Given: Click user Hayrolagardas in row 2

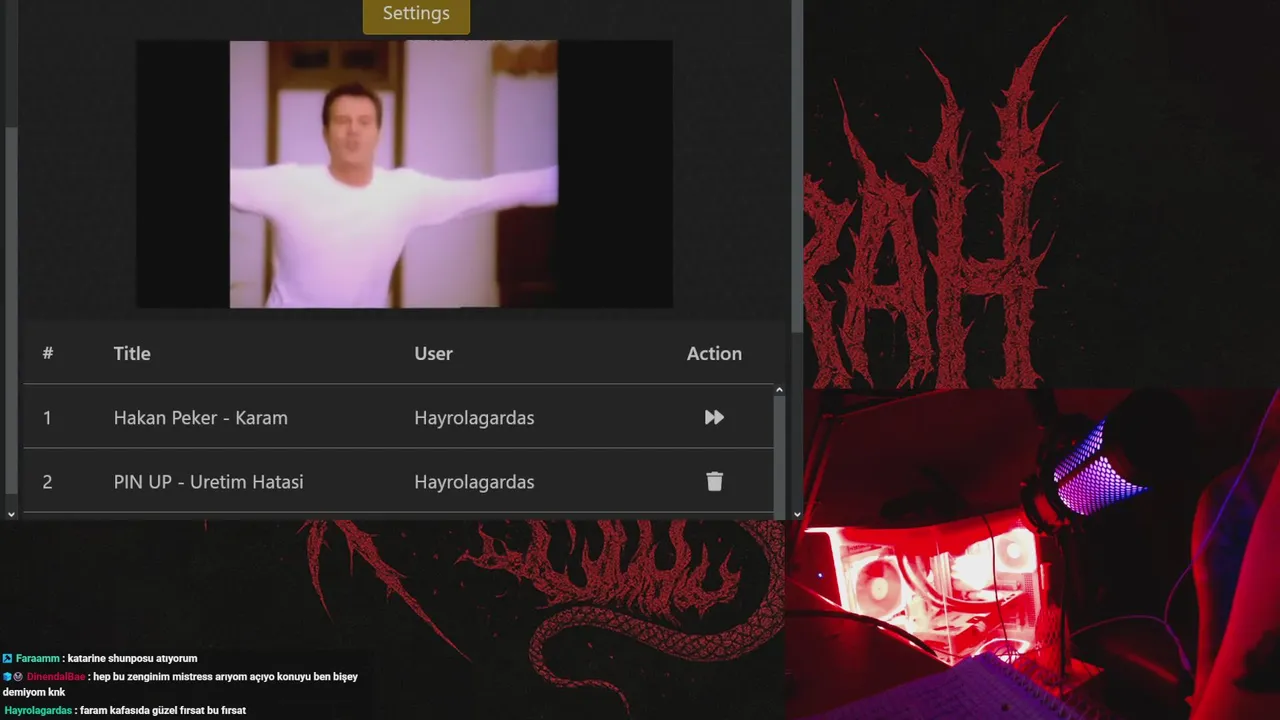Looking at the screenshot, I should coord(474,482).
